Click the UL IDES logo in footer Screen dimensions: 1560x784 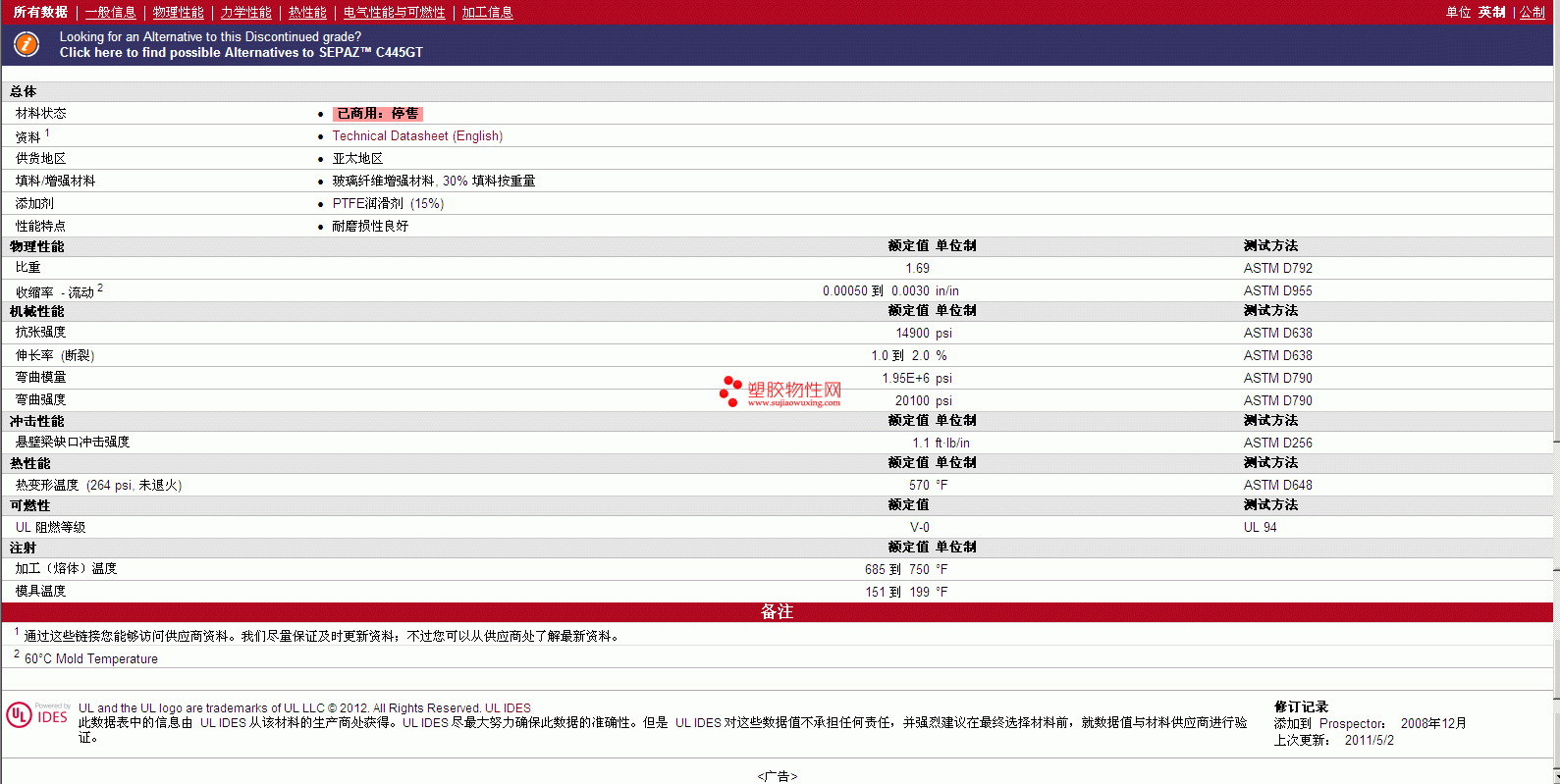point(38,714)
